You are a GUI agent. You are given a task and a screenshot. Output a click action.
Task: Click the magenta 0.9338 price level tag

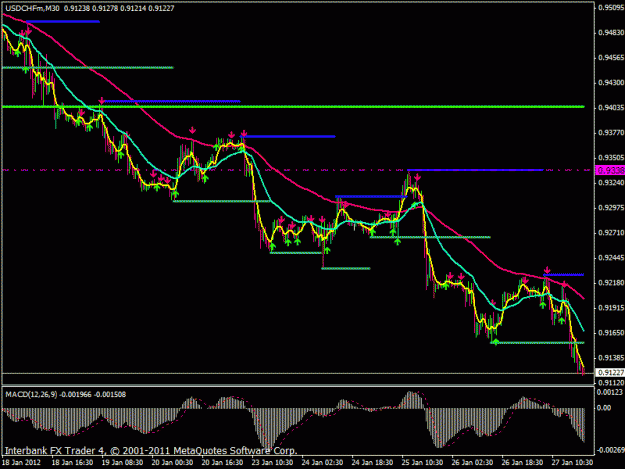610,171
